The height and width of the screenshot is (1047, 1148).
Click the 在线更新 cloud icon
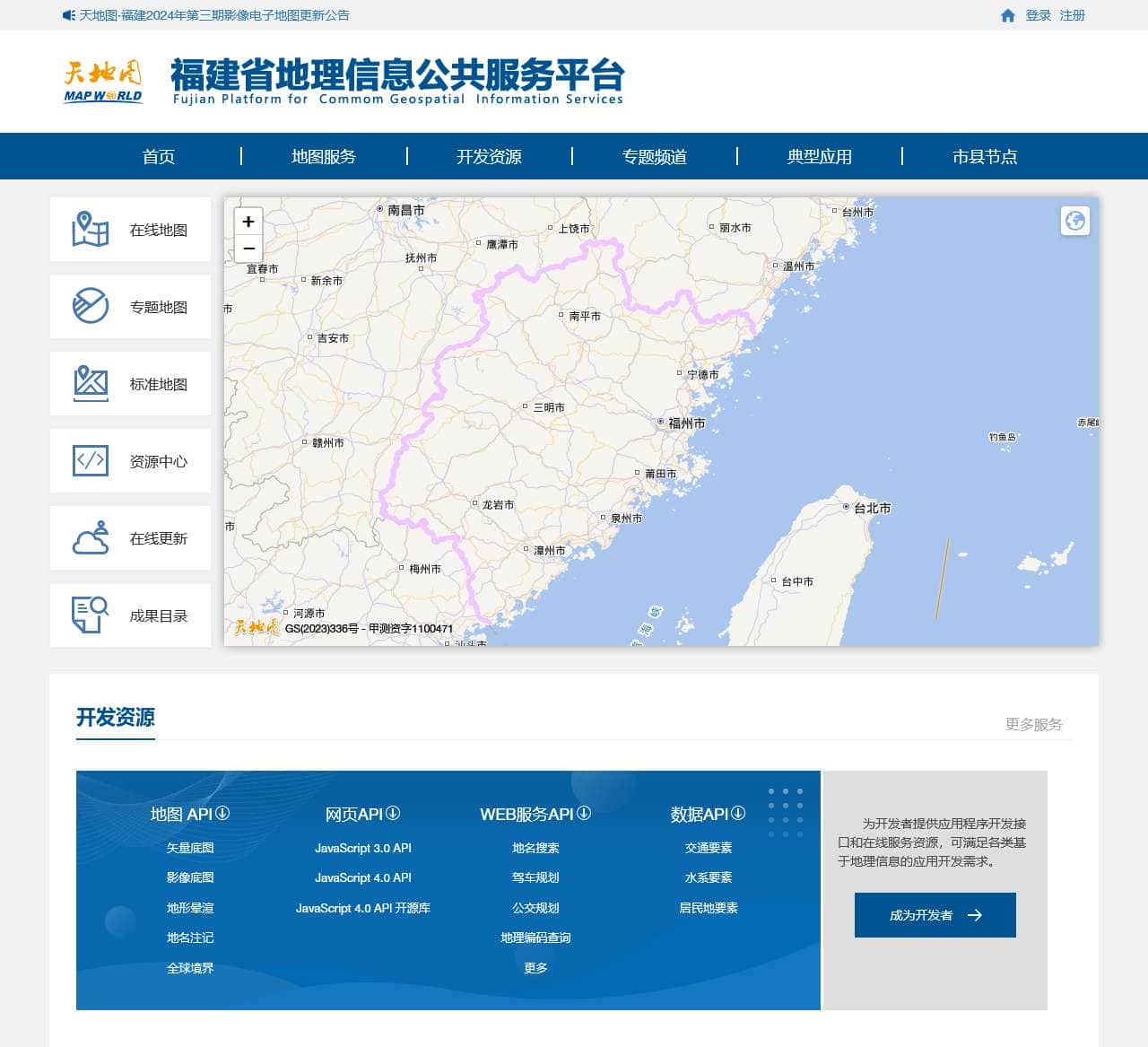pos(90,538)
